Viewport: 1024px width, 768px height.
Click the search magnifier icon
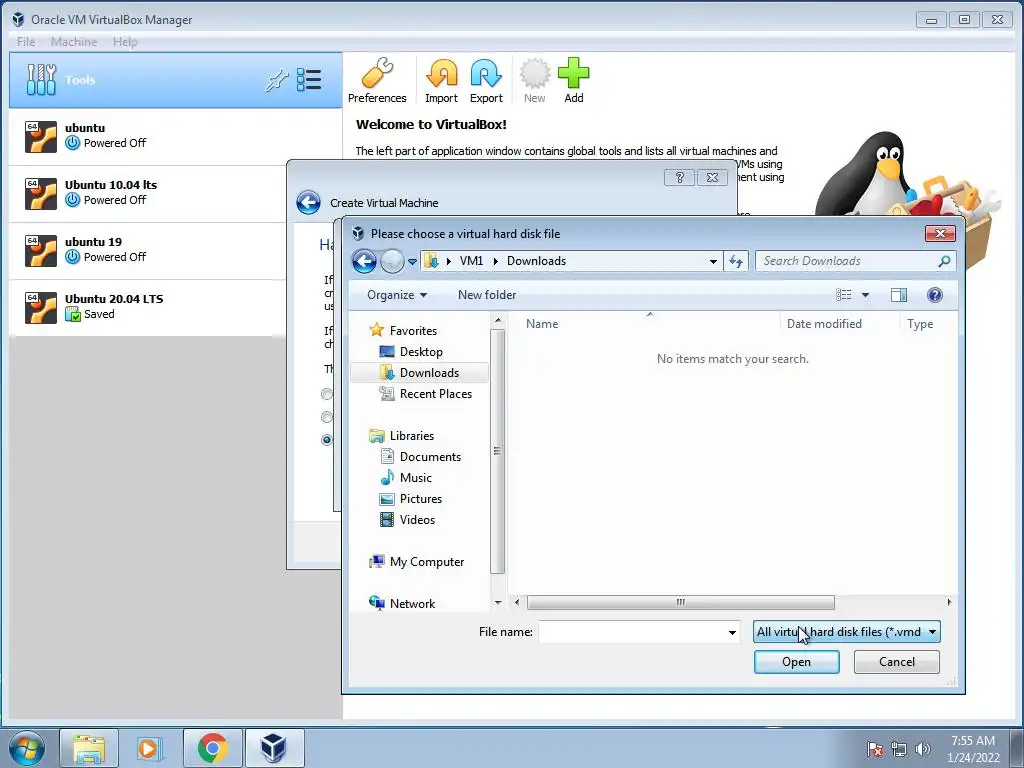click(944, 261)
